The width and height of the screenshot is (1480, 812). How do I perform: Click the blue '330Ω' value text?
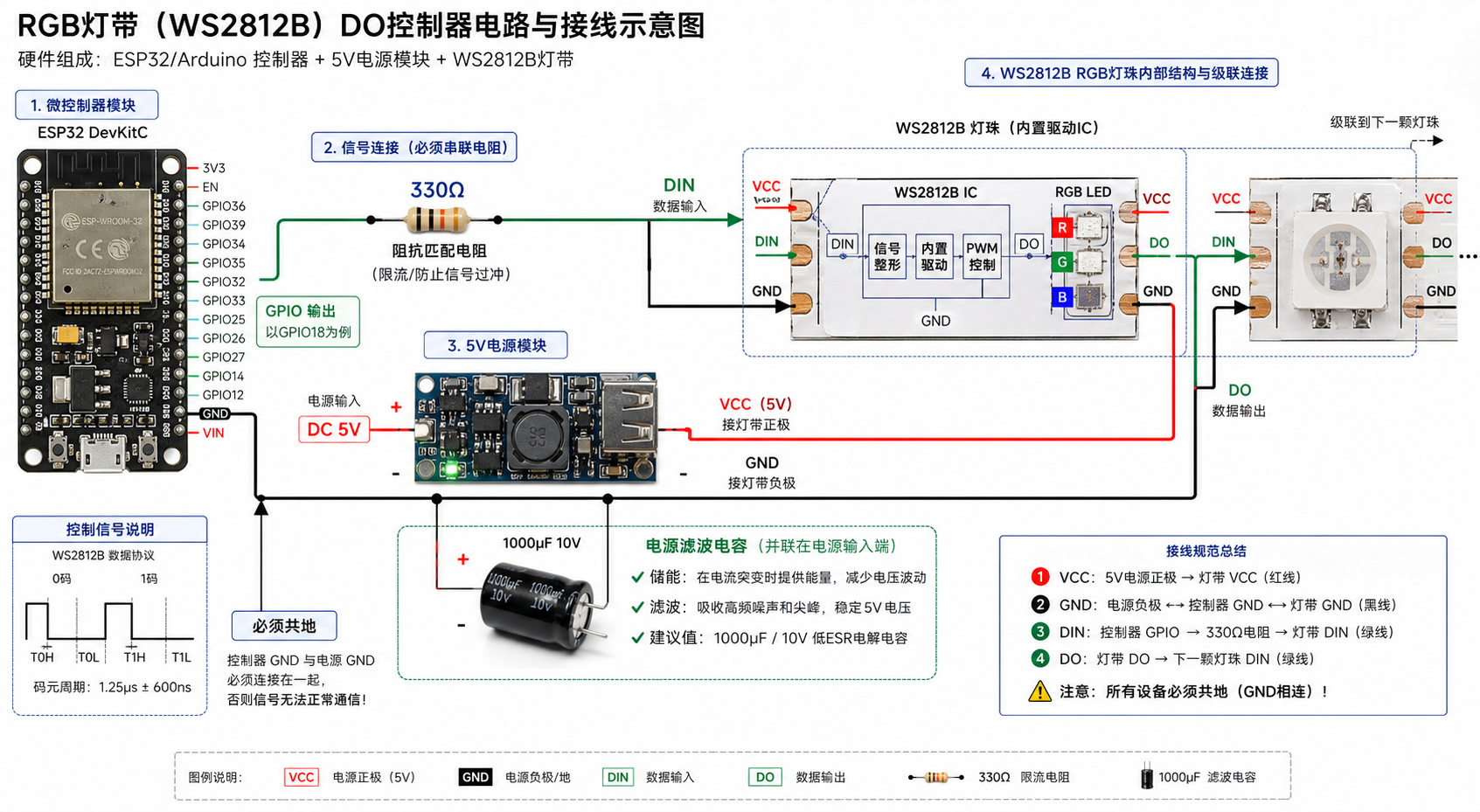pyautogui.click(x=437, y=190)
